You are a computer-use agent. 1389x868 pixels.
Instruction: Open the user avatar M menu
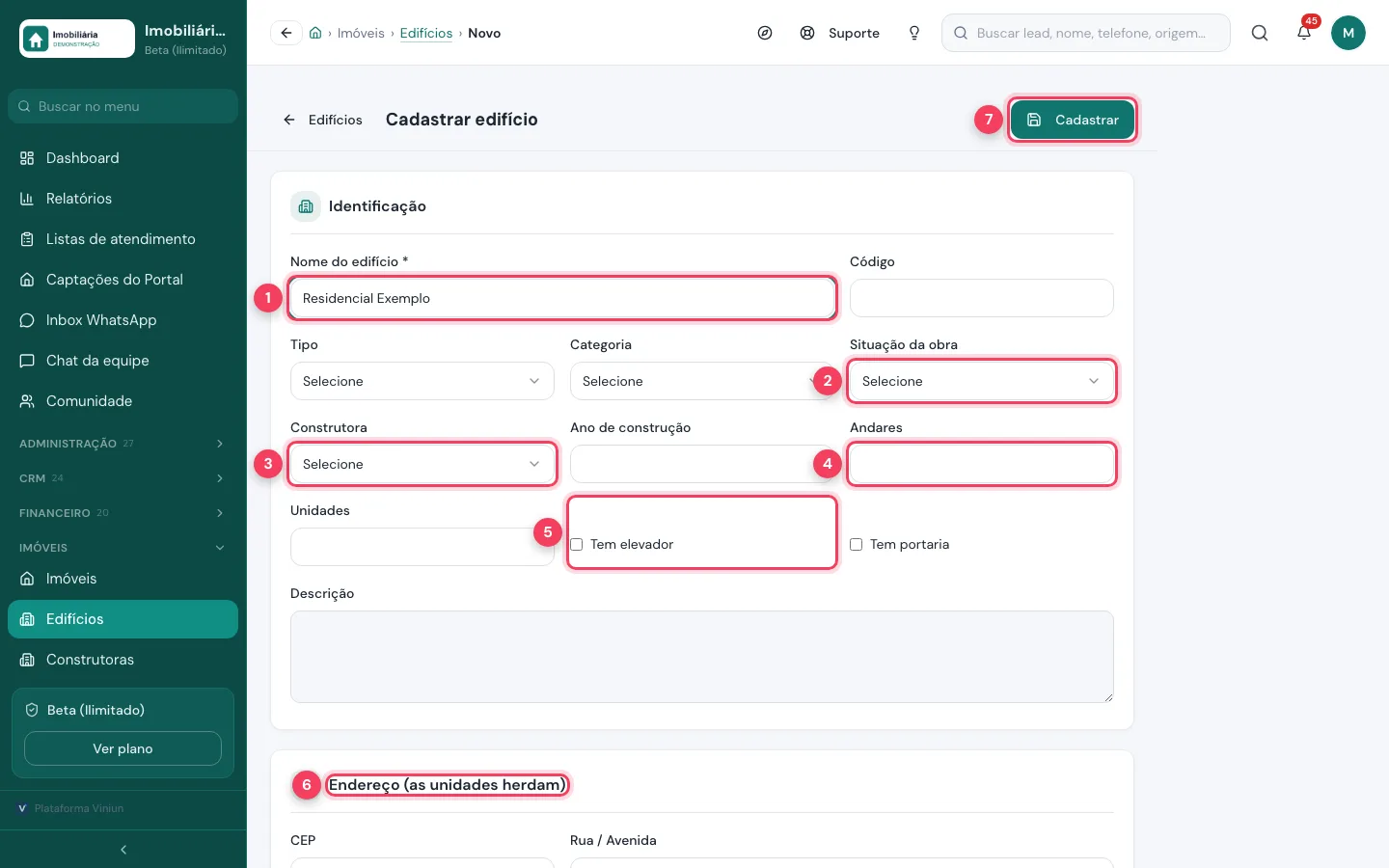click(1348, 33)
